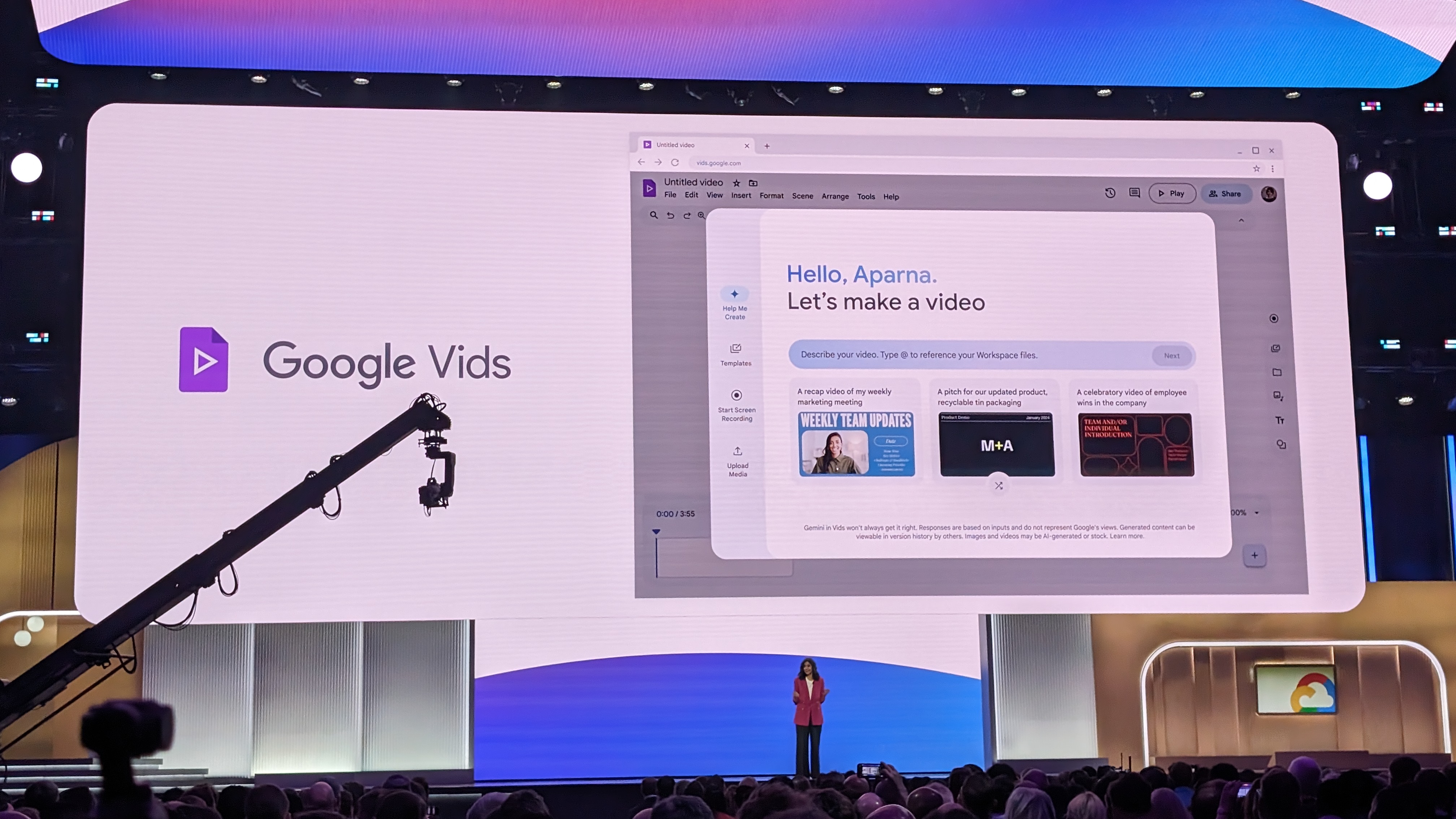Click the Play button

click(x=1172, y=193)
